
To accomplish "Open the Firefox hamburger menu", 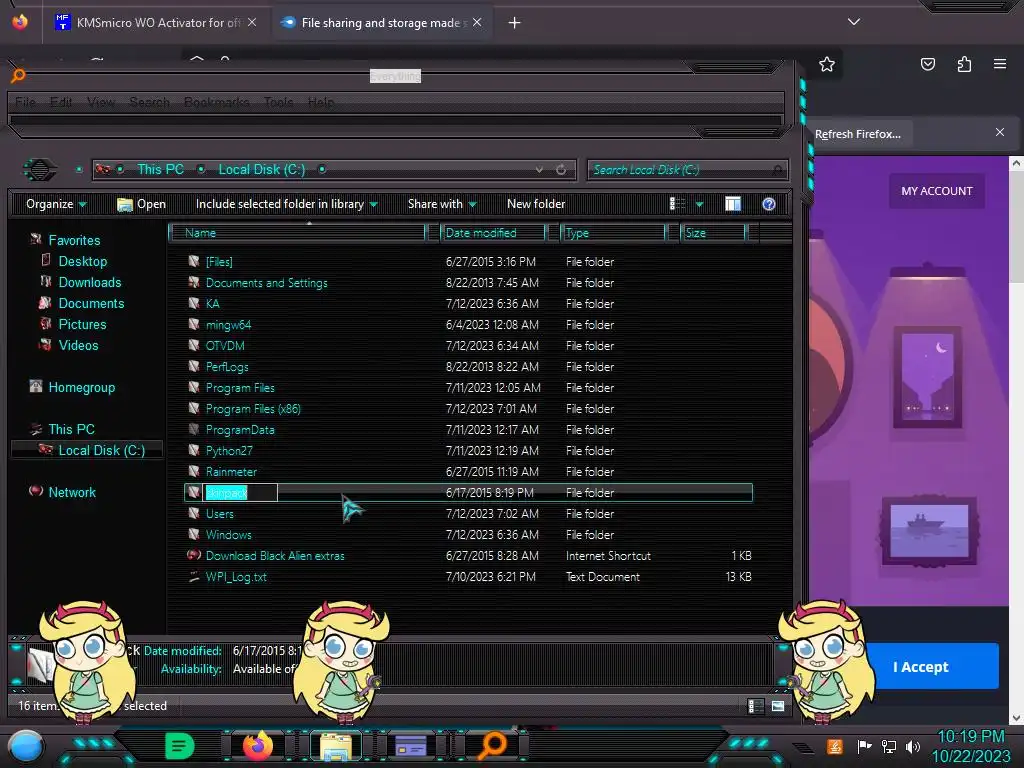I will [x=1000, y=64].
